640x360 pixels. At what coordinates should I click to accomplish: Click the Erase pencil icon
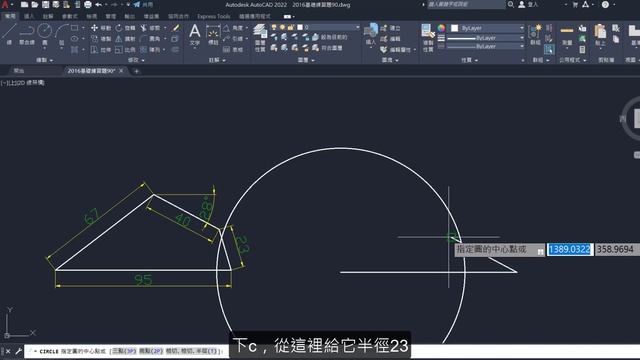pos(176,28)
